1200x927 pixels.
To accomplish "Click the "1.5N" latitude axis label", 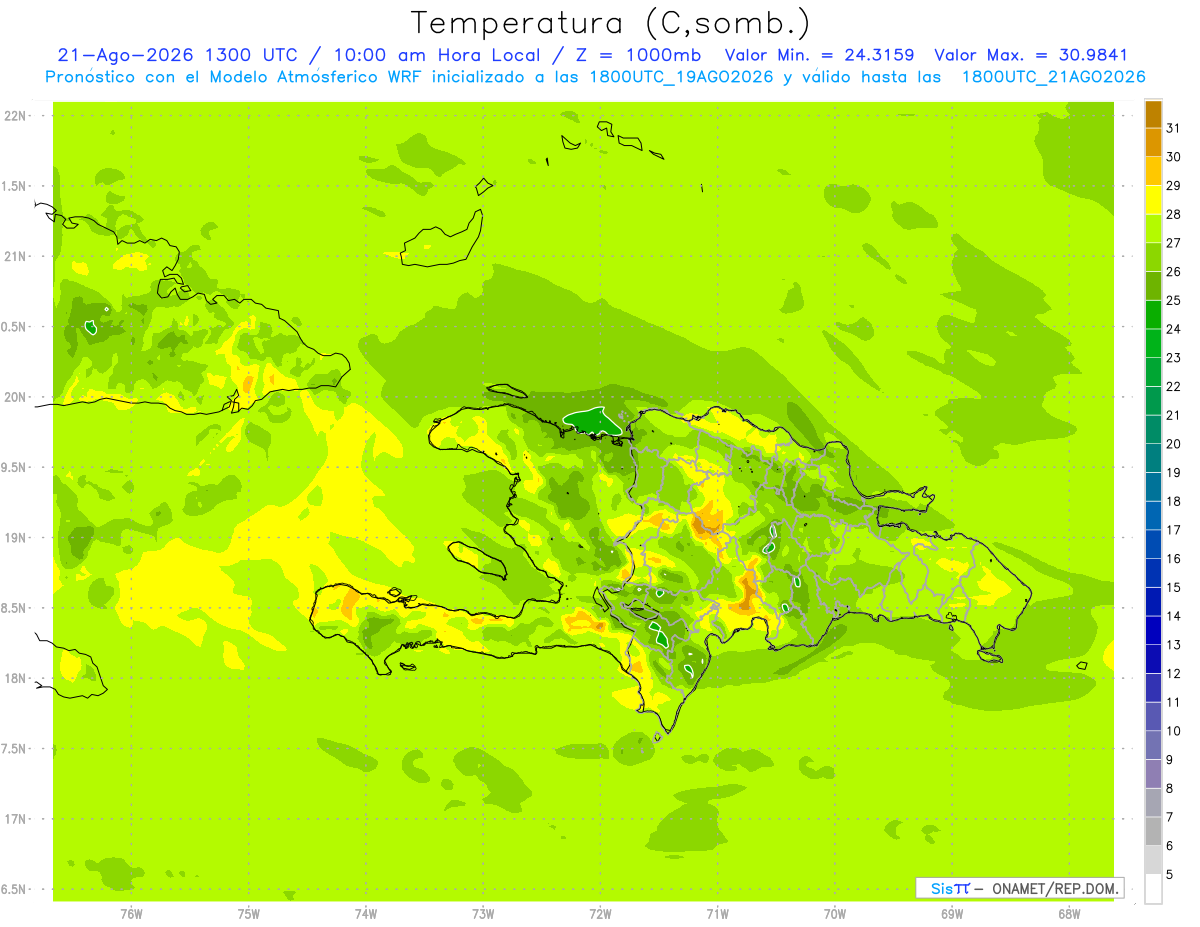I will coord(16,186).
